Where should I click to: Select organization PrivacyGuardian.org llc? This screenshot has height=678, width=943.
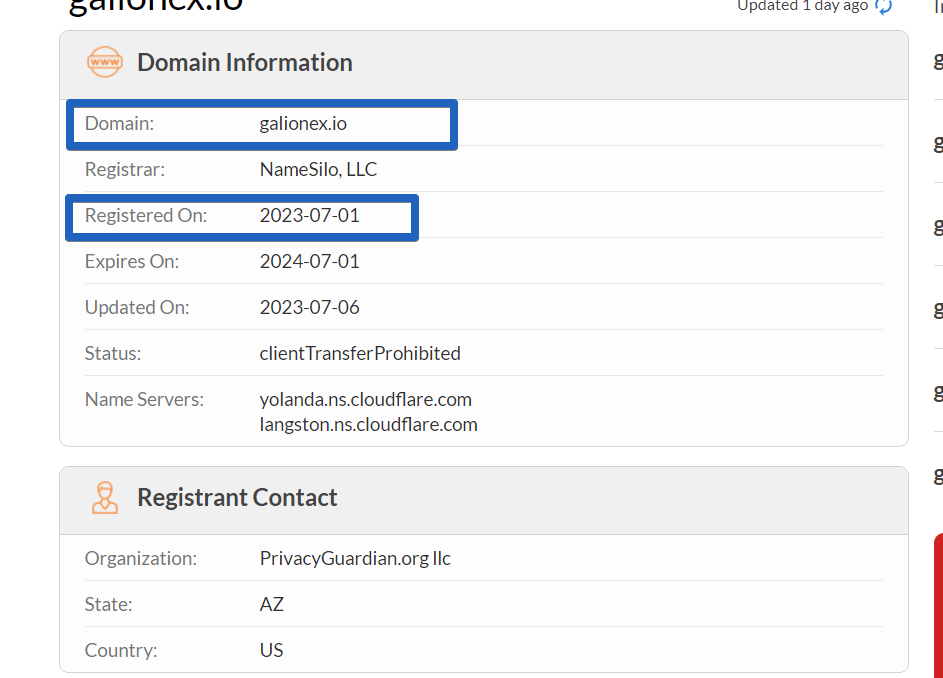(355, 558)
